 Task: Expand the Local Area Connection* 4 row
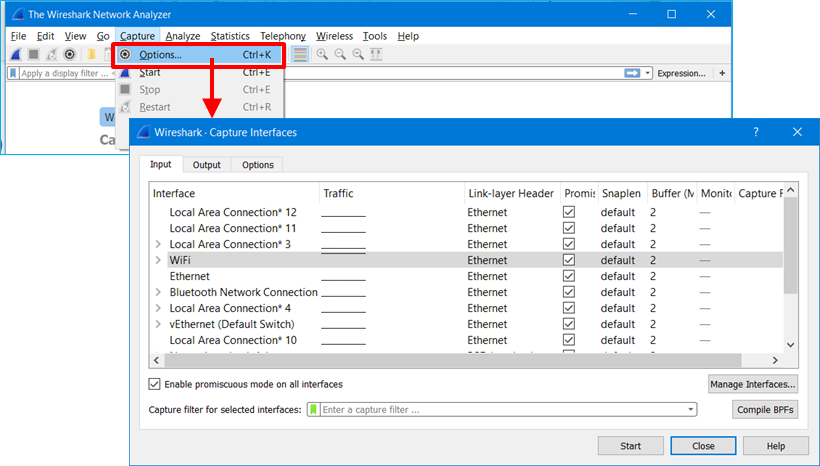point(158,308)
